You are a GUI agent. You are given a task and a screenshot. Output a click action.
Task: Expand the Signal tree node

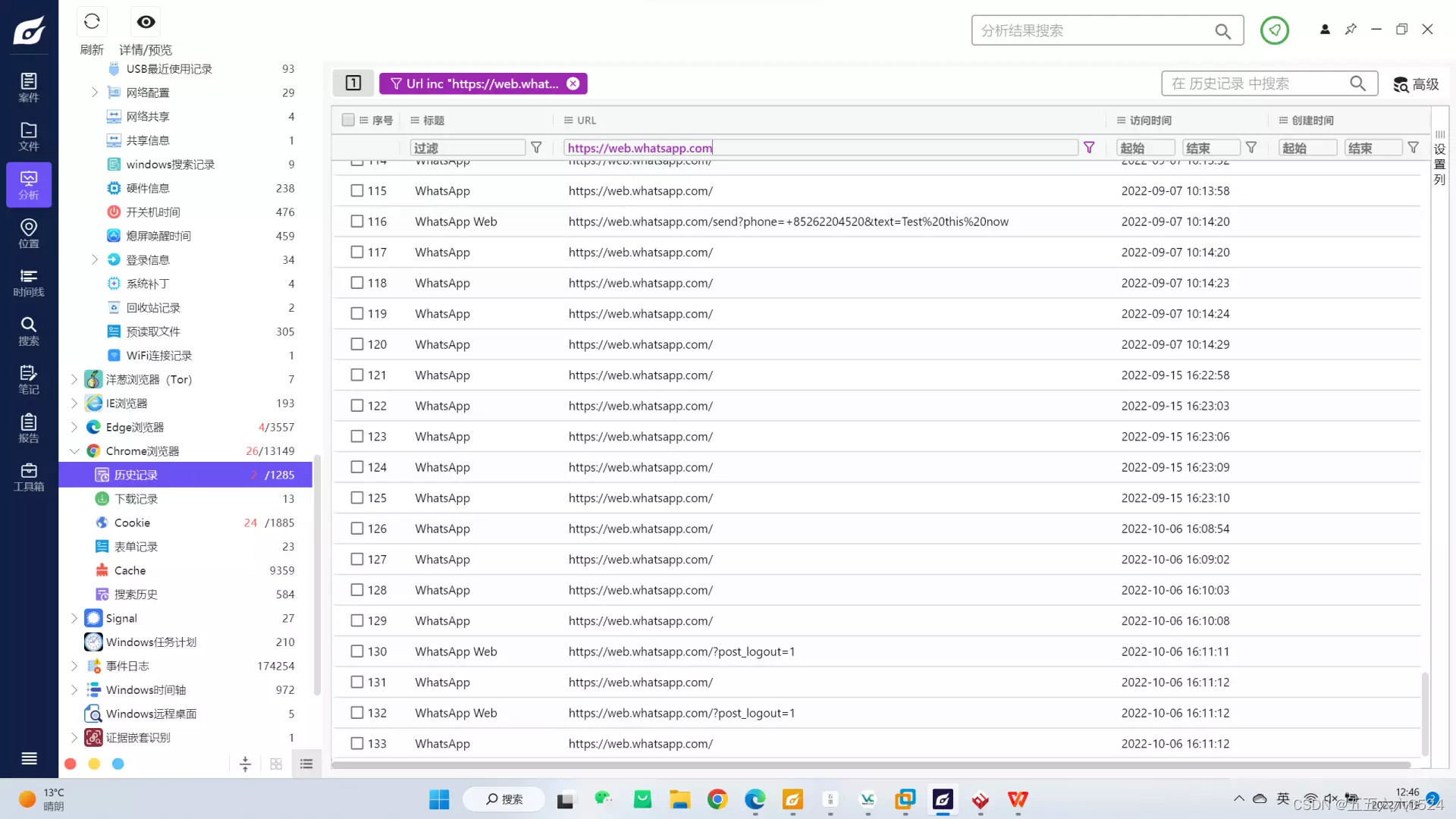click(x=74, y=618)
